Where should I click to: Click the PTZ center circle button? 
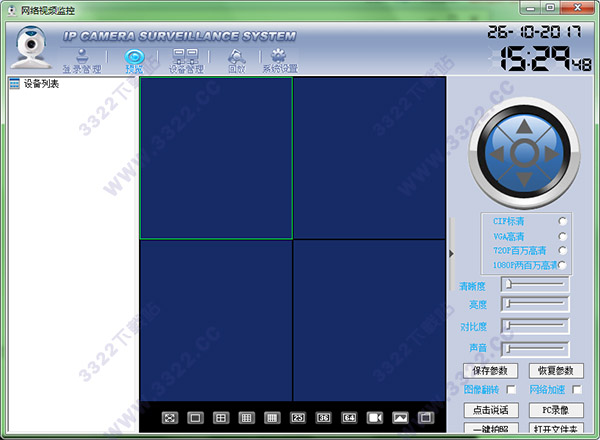pyautogui.click(x=524, y=153)
